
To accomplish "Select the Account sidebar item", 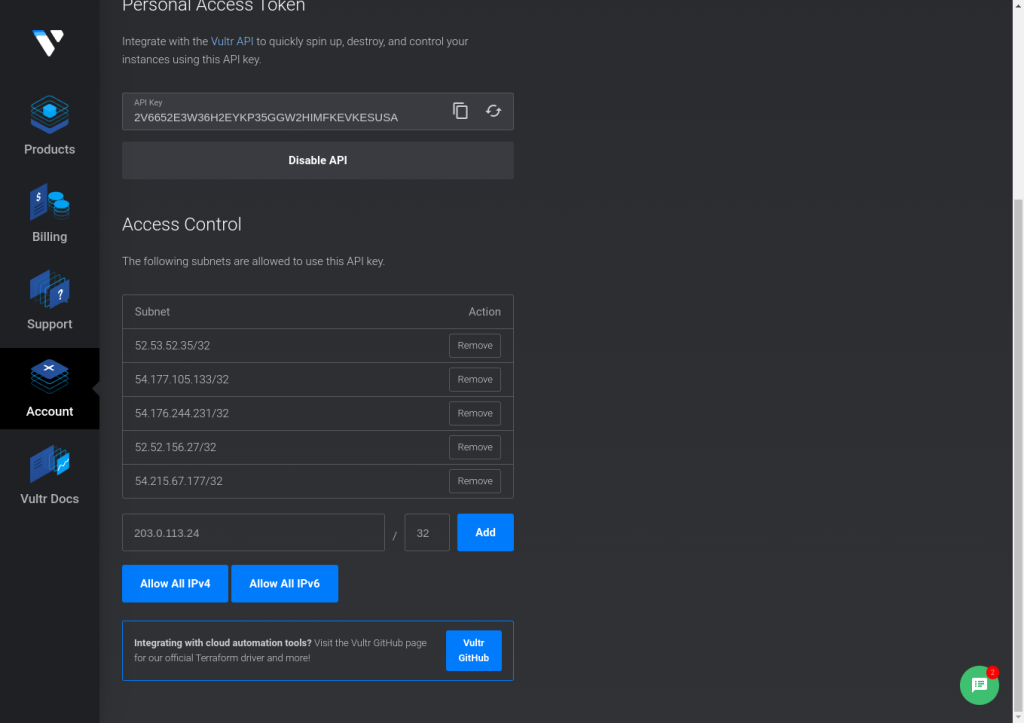I will 49,389.
